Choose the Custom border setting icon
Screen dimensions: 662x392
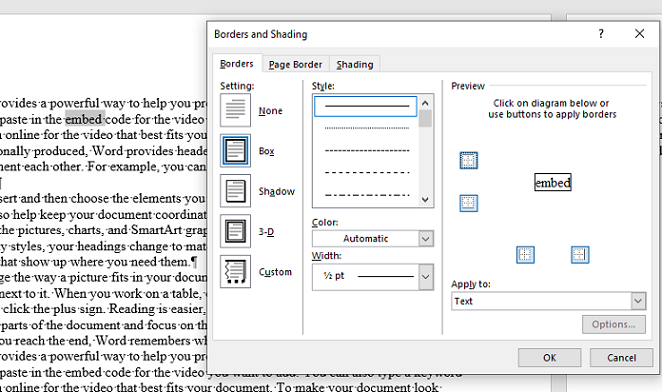[235, 272]
